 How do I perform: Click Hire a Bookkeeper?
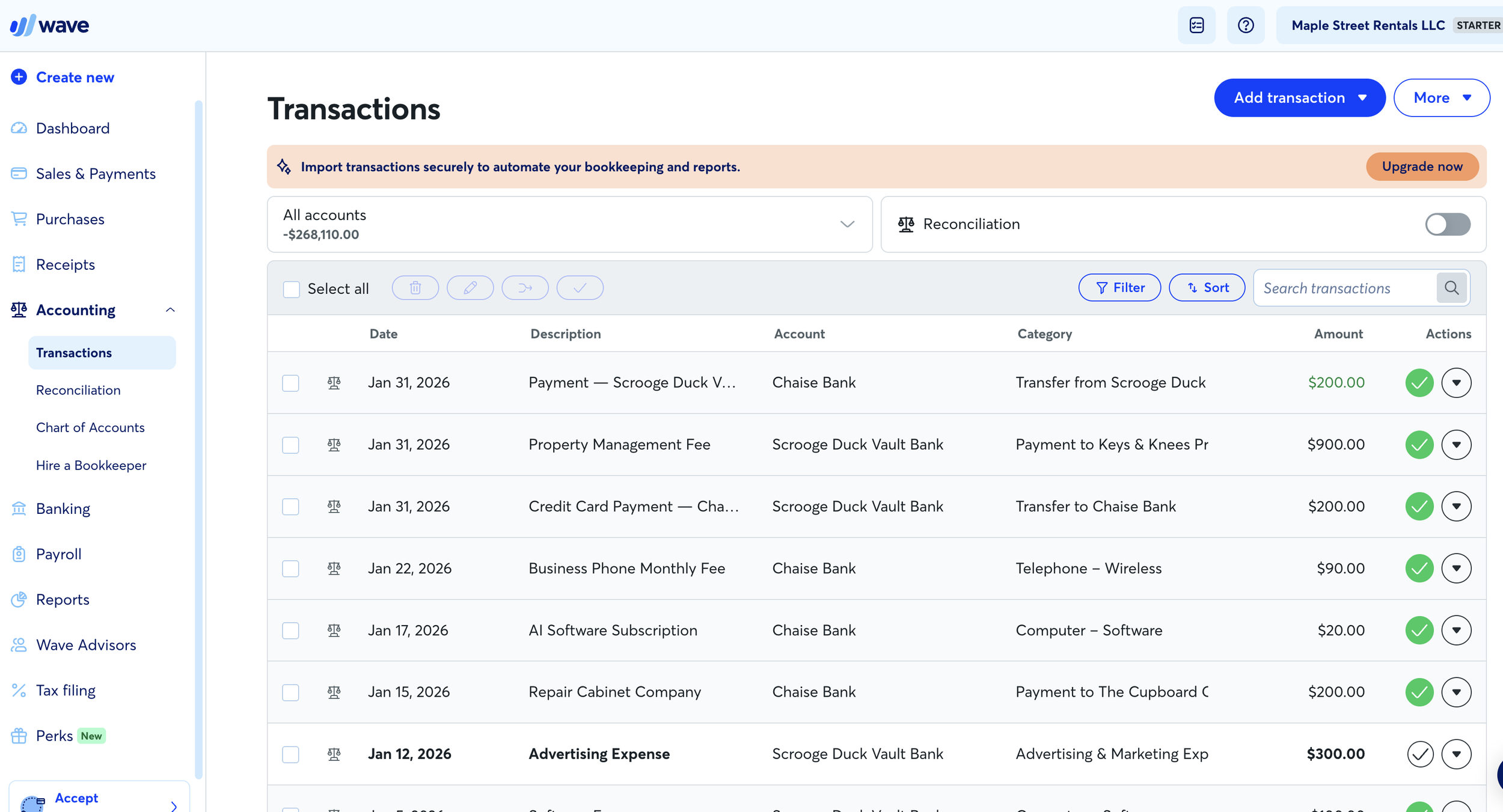tap(91, 465)
